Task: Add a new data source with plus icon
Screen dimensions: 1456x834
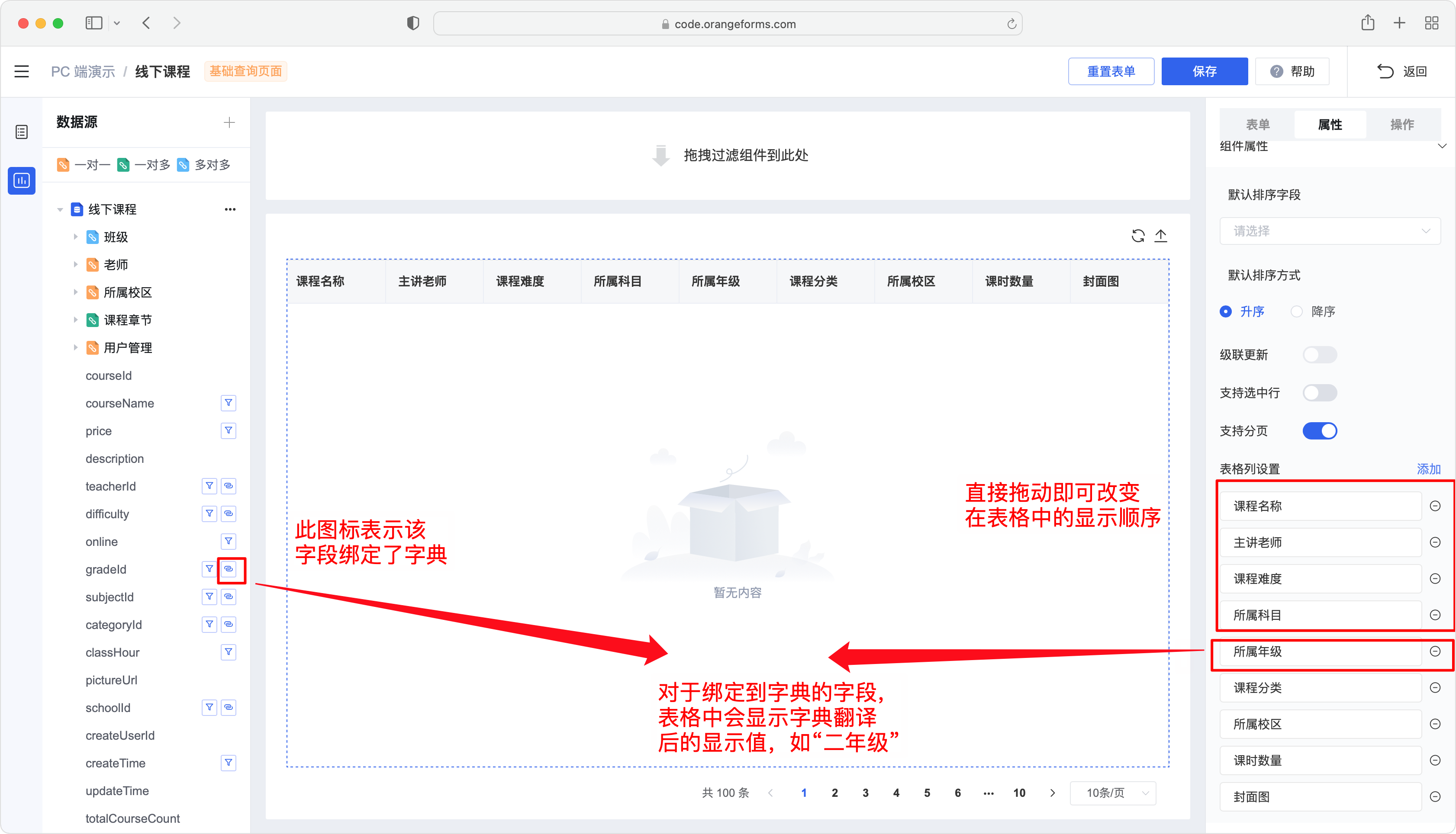Action: (229, 122)
